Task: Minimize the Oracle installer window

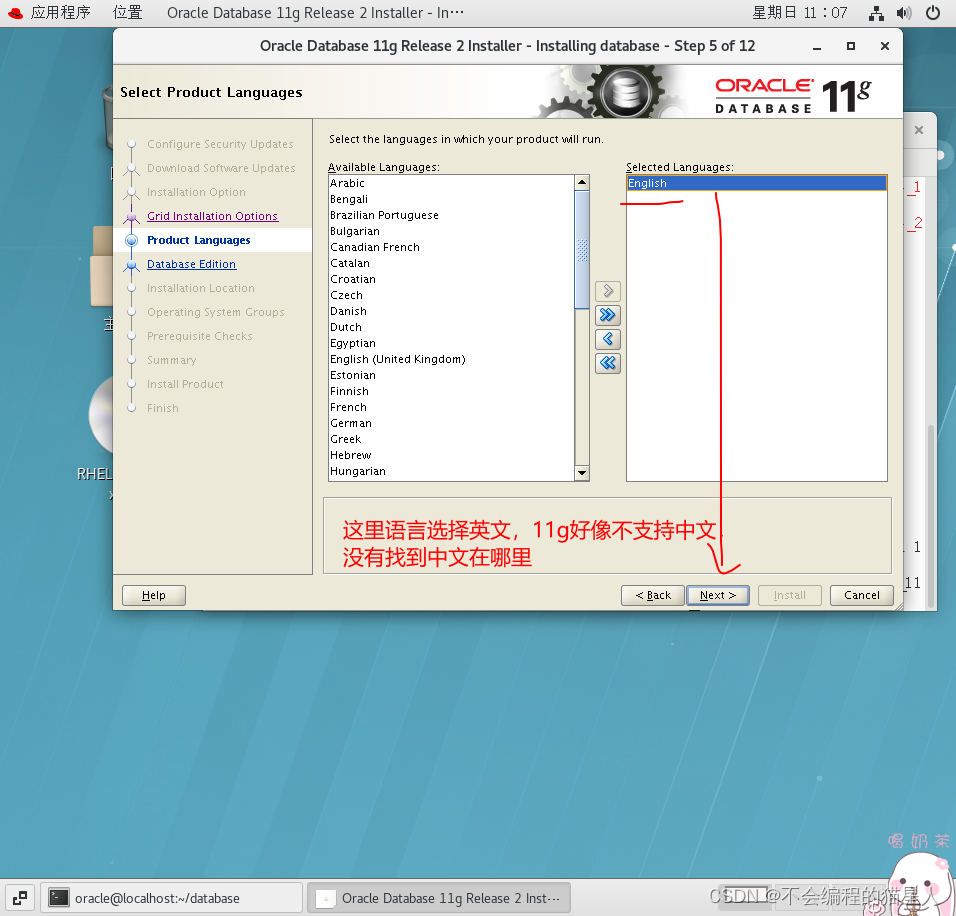Action: coord(817,46)
